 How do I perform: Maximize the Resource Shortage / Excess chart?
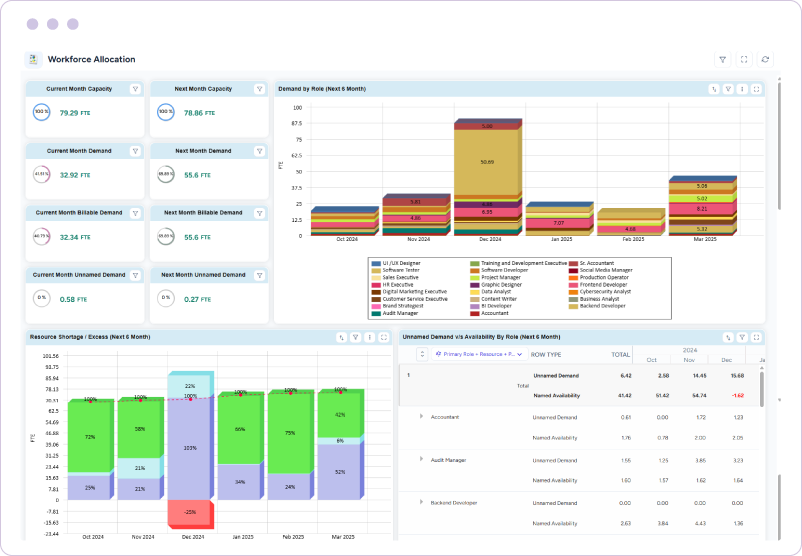click(x=384, y=337)
